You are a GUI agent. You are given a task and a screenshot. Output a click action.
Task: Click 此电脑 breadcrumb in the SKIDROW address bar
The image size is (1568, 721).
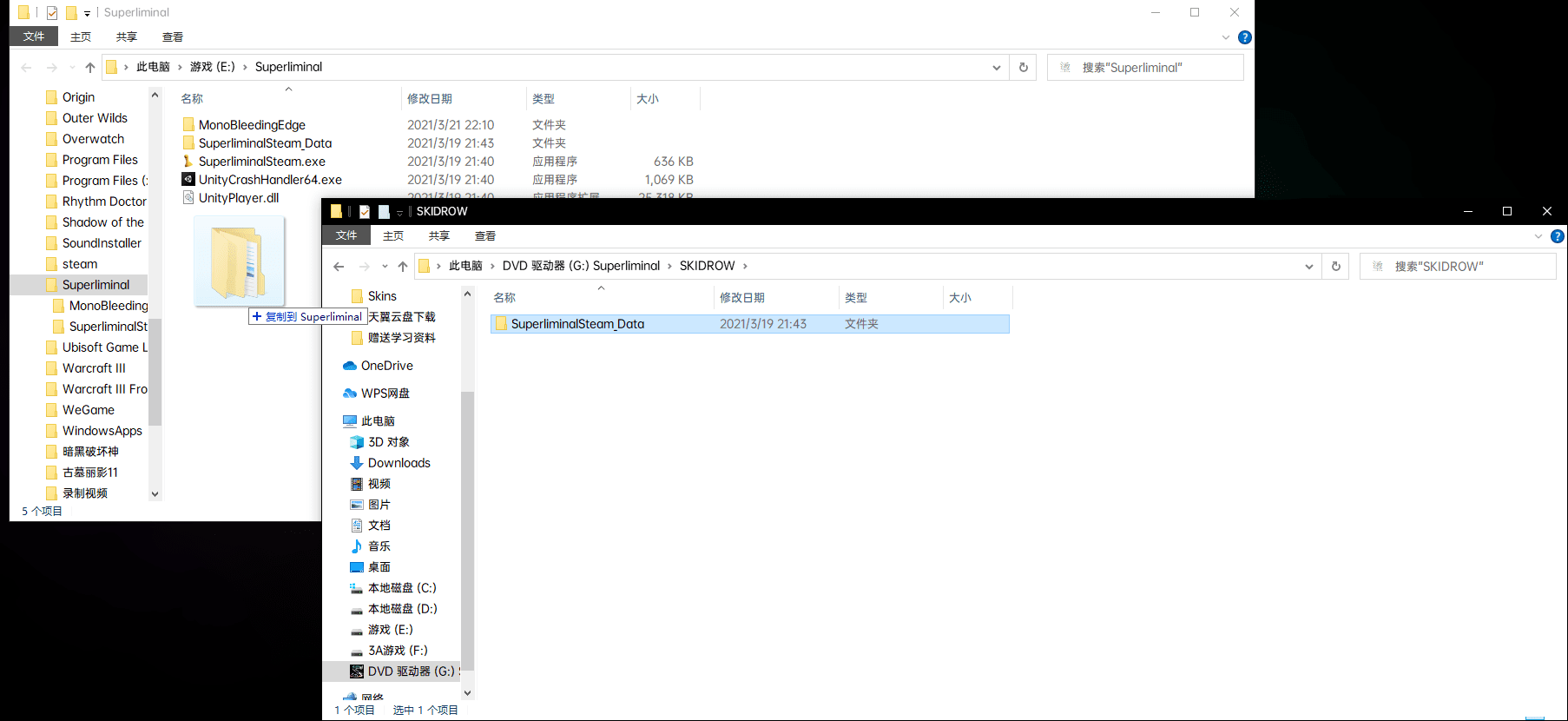(x=465, y=266)
